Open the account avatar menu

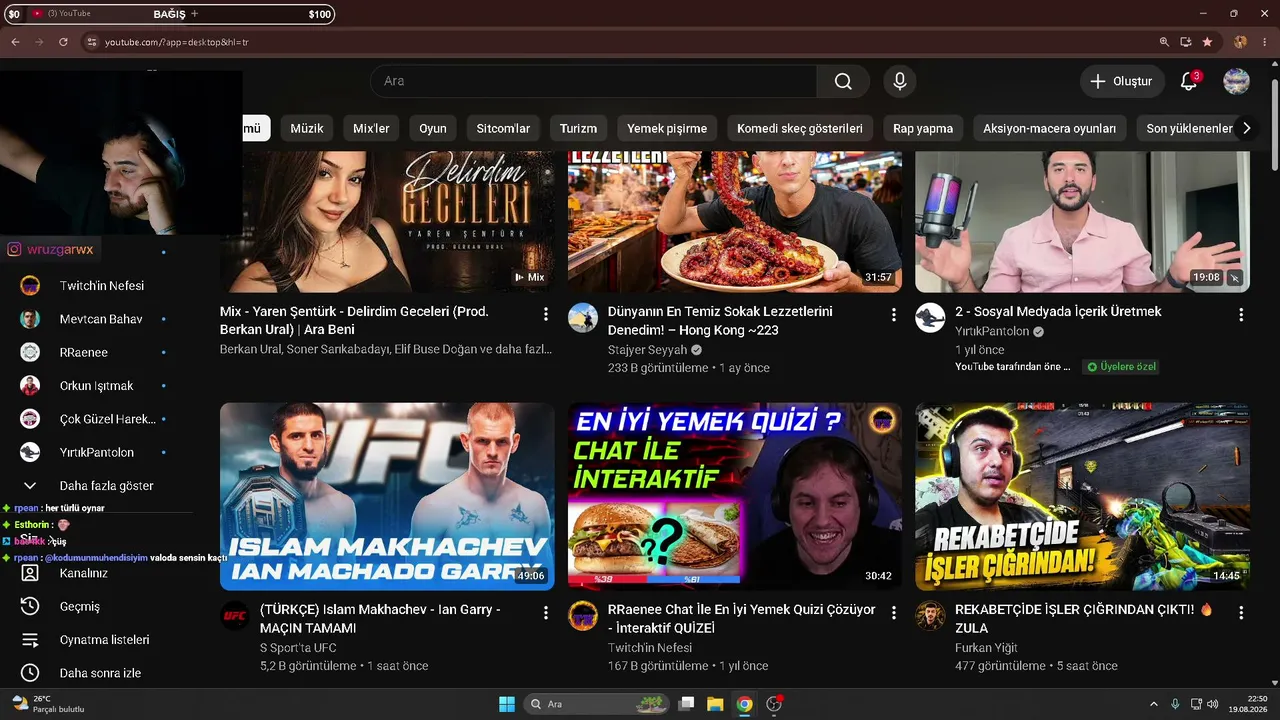click(x=1237, y=81)
